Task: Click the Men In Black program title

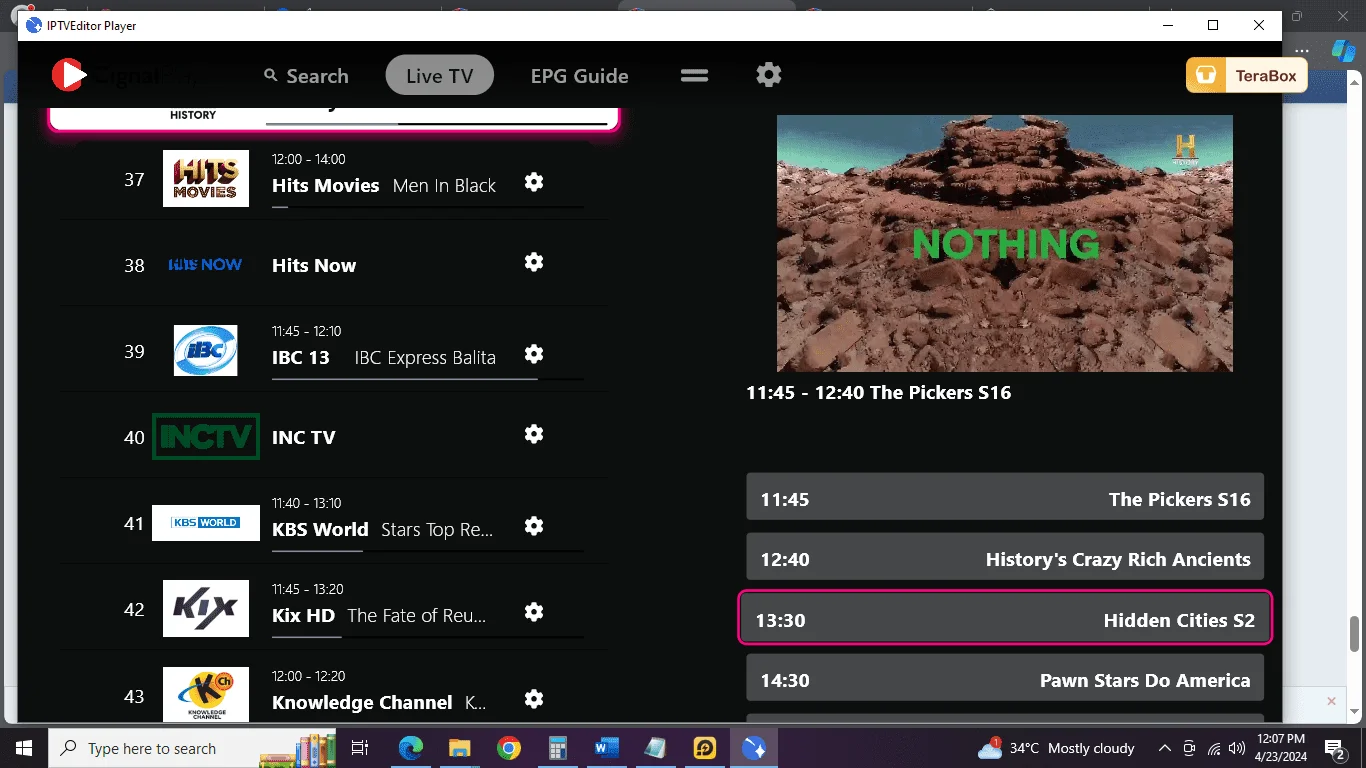Action: pyautogui.click(x=444, y=186)
